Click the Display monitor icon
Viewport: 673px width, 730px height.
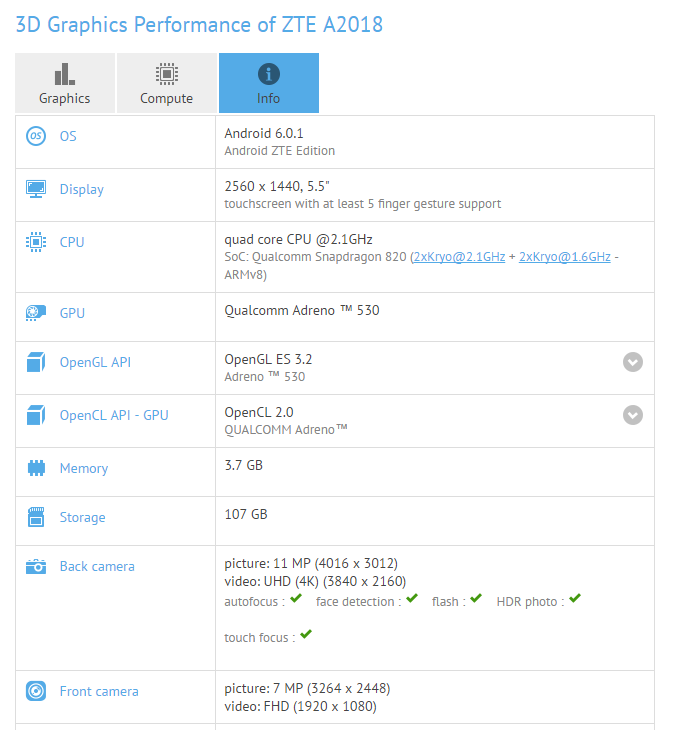point(36,189)
